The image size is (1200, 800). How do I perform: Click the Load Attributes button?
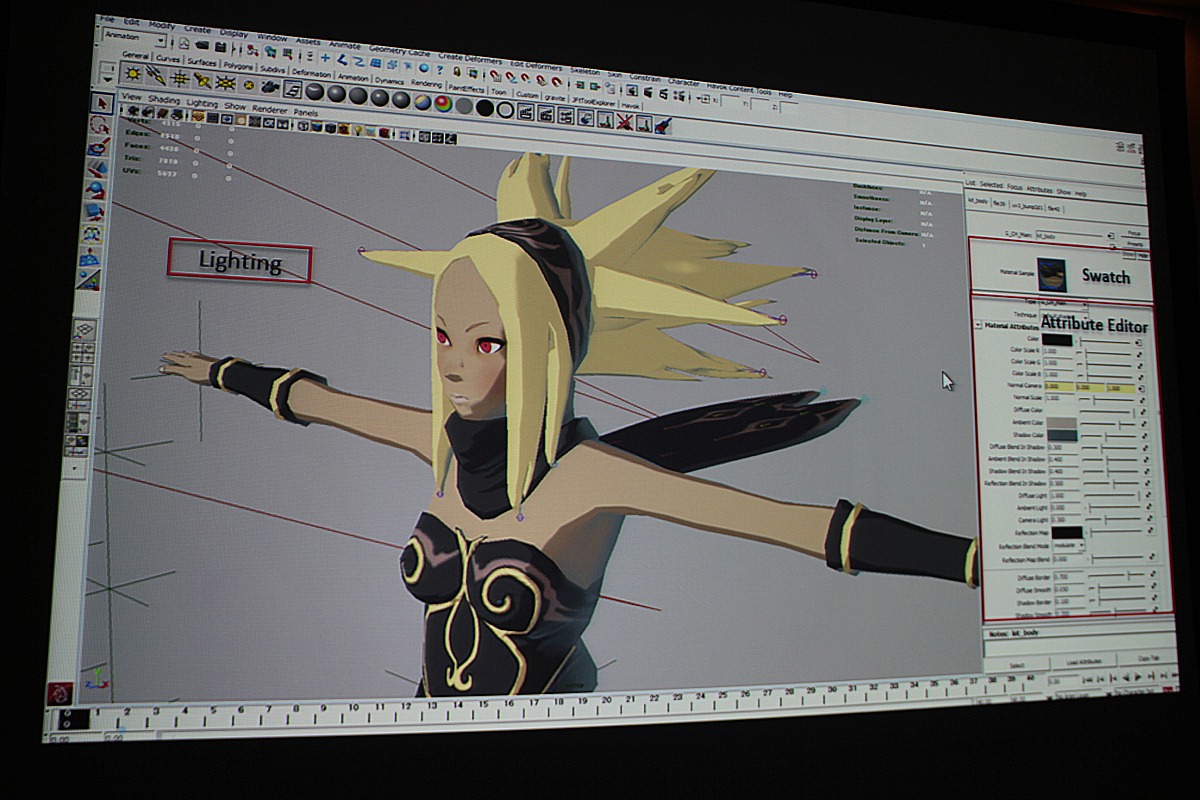tap(1084, 661)
